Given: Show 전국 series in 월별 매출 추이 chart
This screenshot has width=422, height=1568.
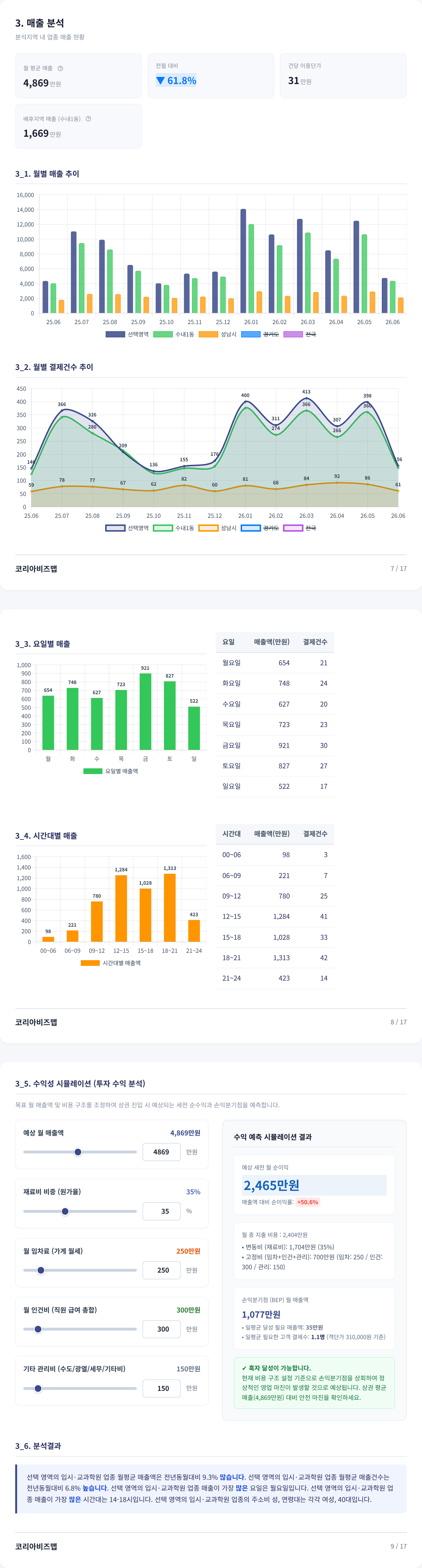Looking at the screenshot, I should 300,334.
